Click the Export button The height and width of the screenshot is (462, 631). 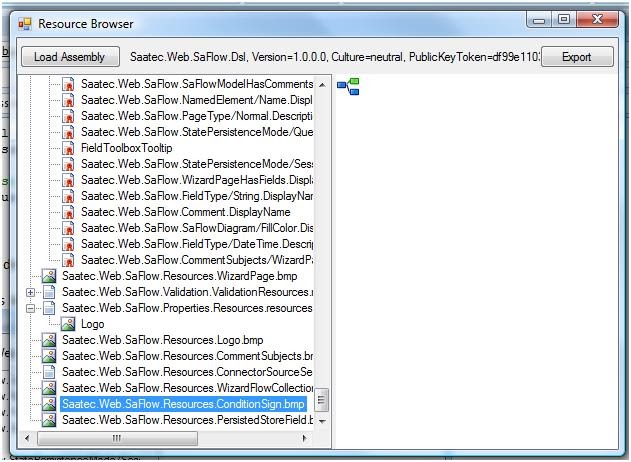(577, 57)
